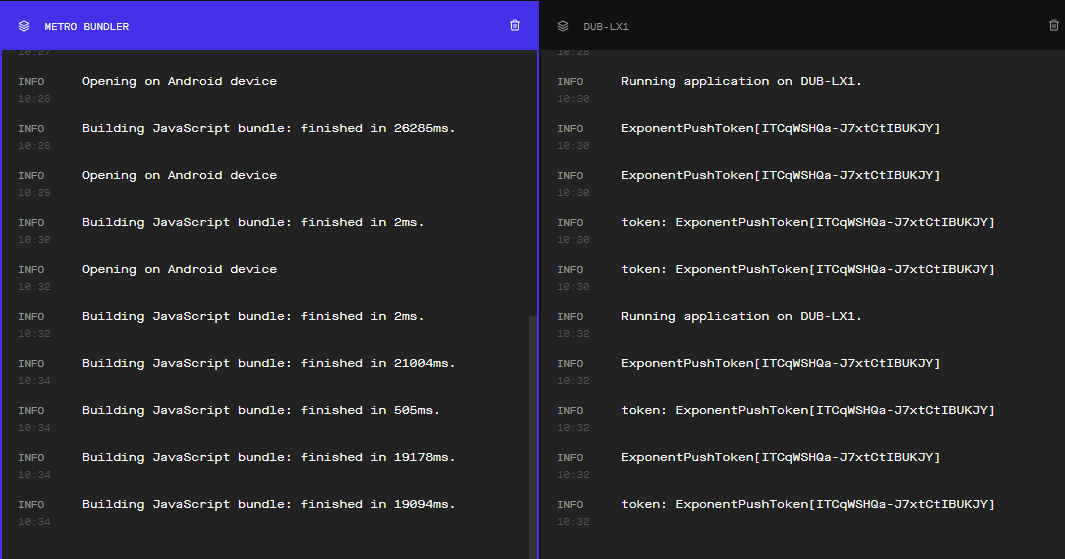The image size is (1065, 559).
Task: Click the 10:29 timestamp in Metro Bundler
Action: tap(34, 193)
